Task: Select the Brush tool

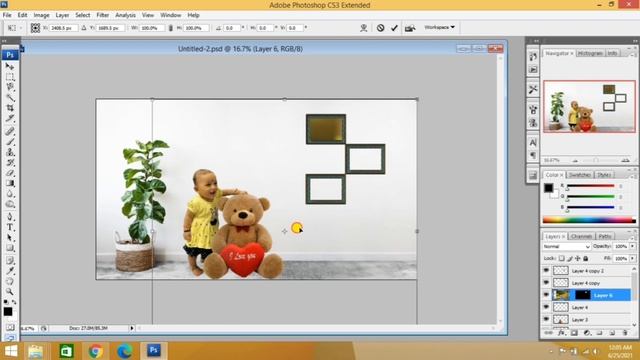Action: click(x=10, y=142)
